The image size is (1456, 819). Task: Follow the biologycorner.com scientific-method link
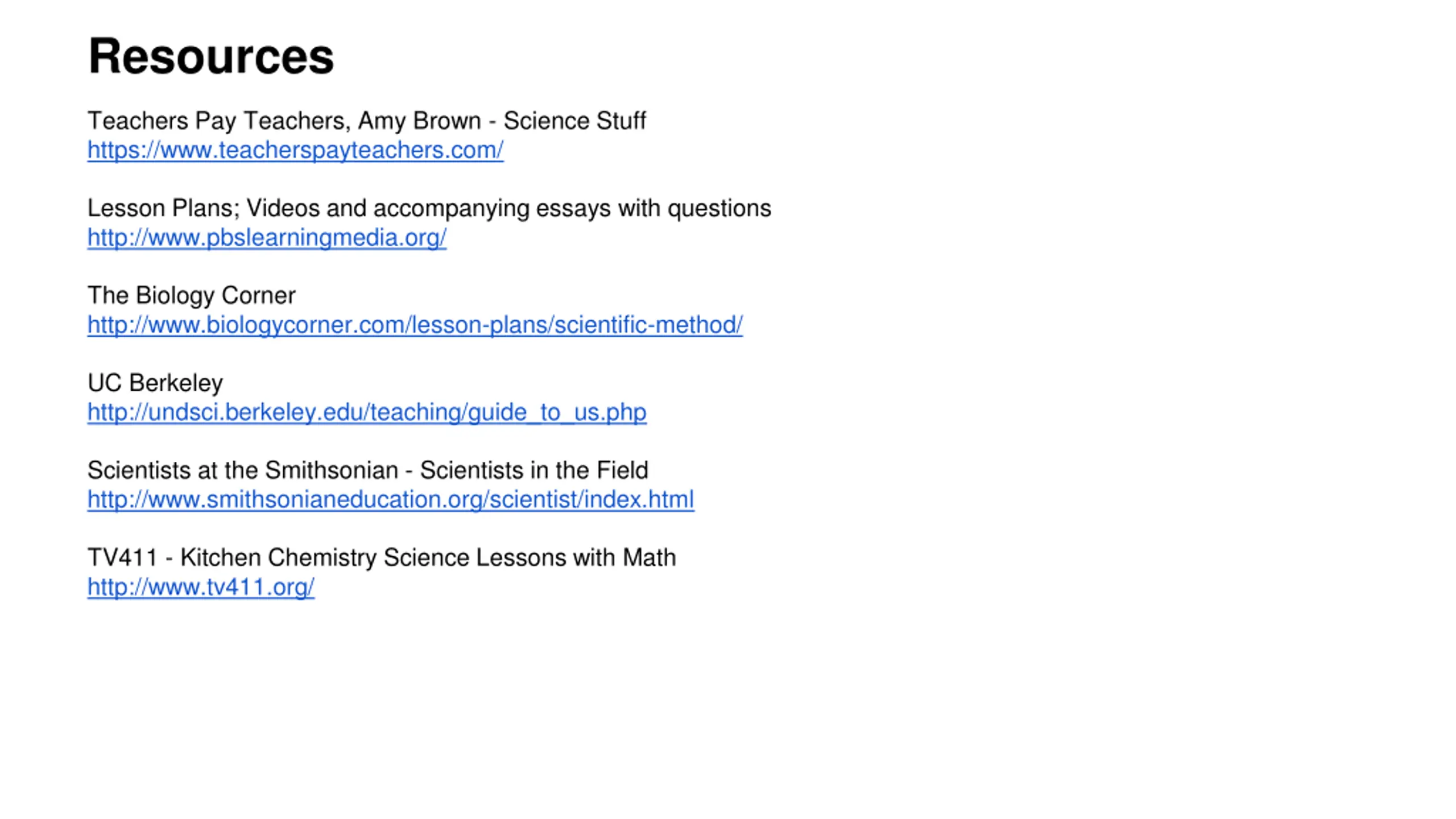(x=415, y=325)
